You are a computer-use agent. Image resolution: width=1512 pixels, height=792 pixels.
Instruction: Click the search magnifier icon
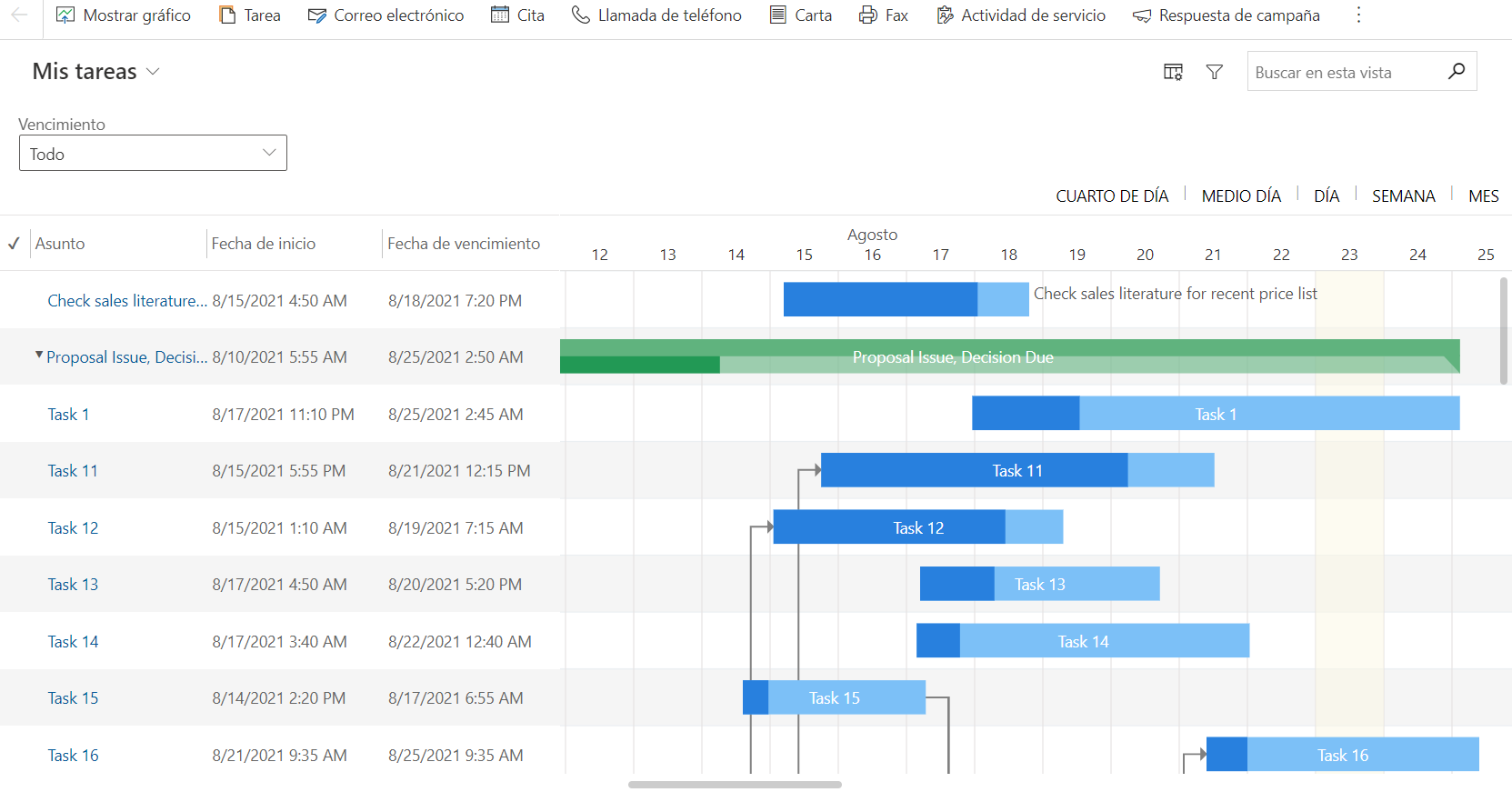1456,71
